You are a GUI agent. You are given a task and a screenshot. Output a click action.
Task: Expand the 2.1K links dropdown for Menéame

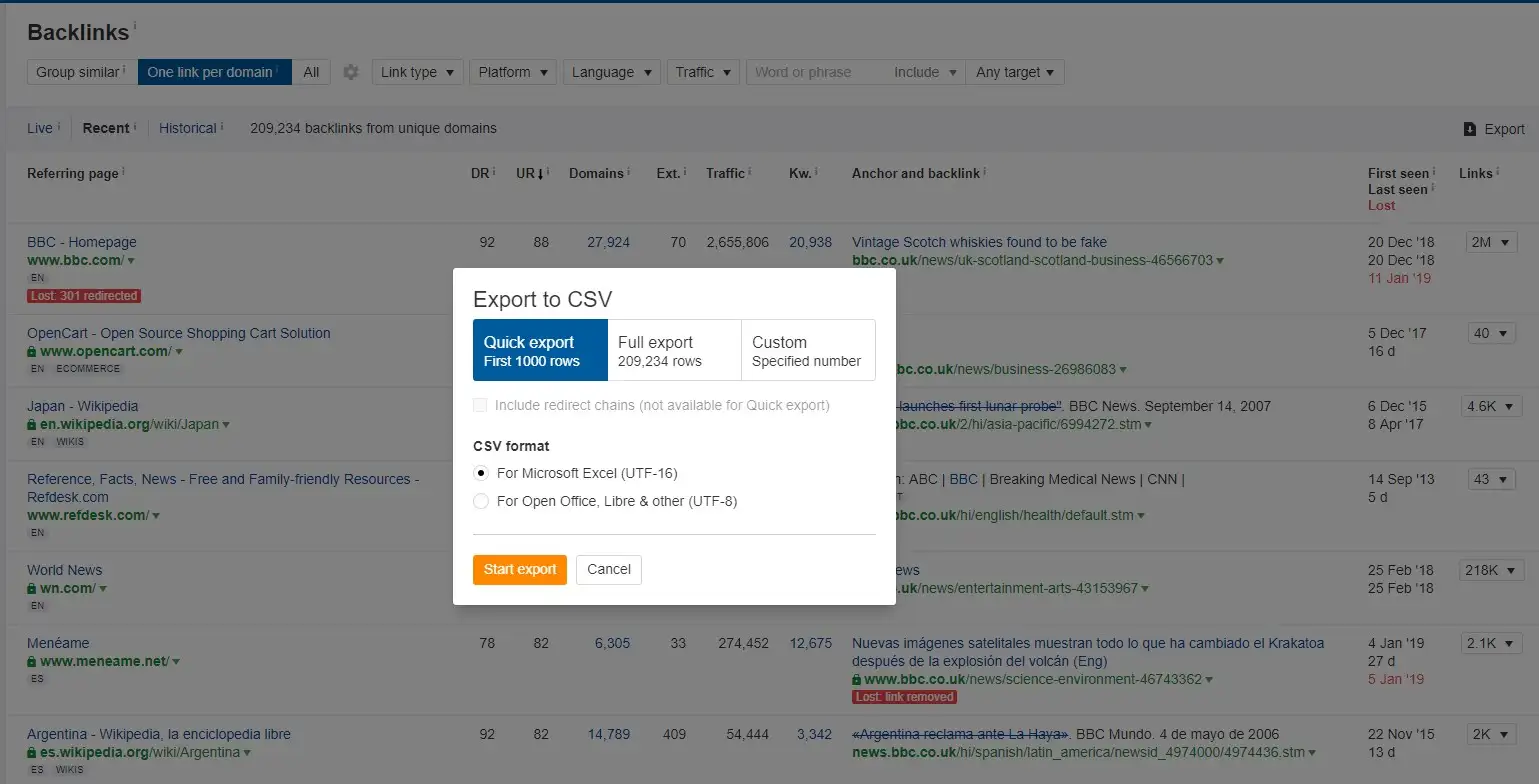pyautogui.click(x=1491, y=643)
